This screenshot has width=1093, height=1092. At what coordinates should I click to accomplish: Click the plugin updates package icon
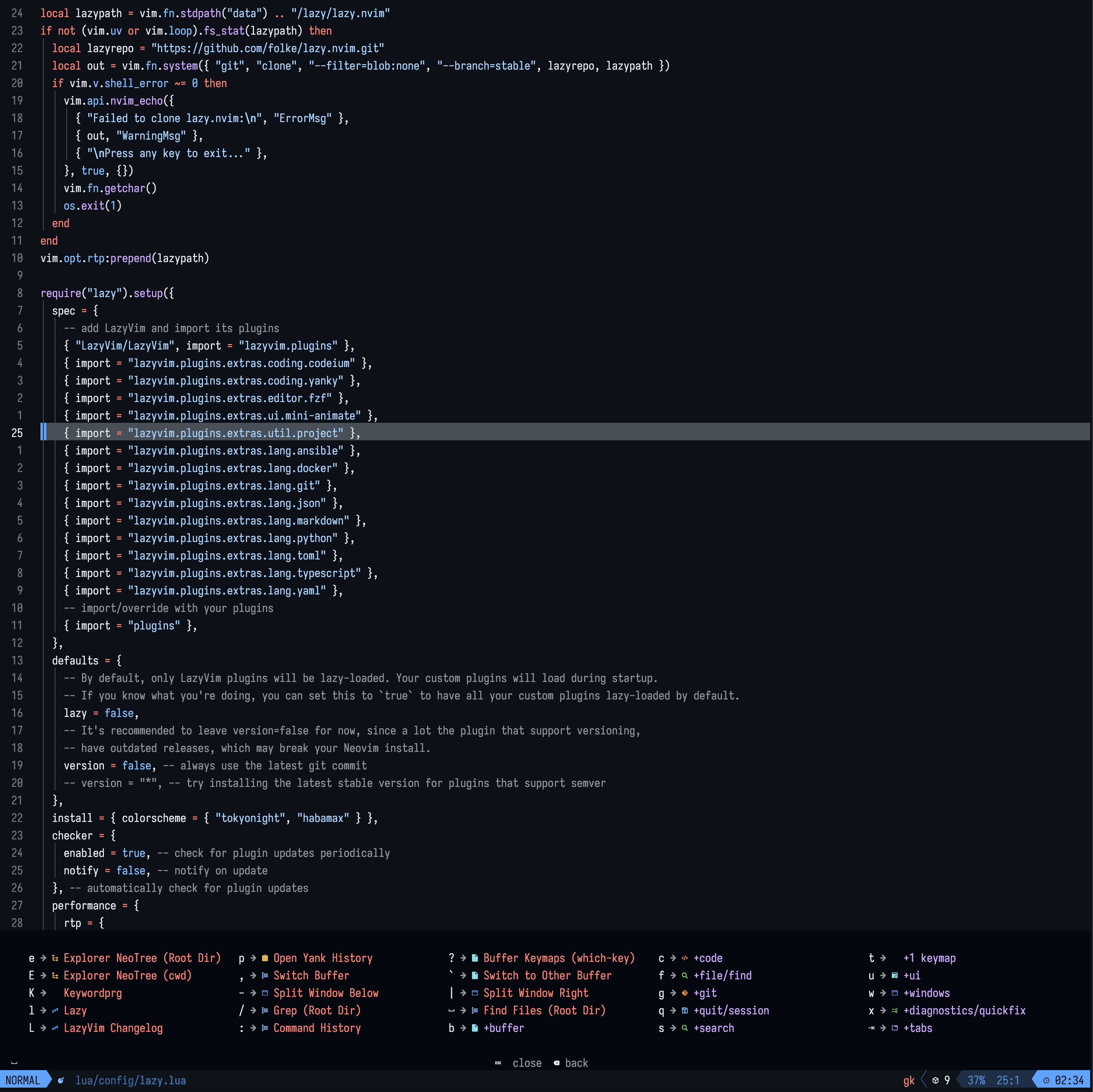pos(935,1080)
